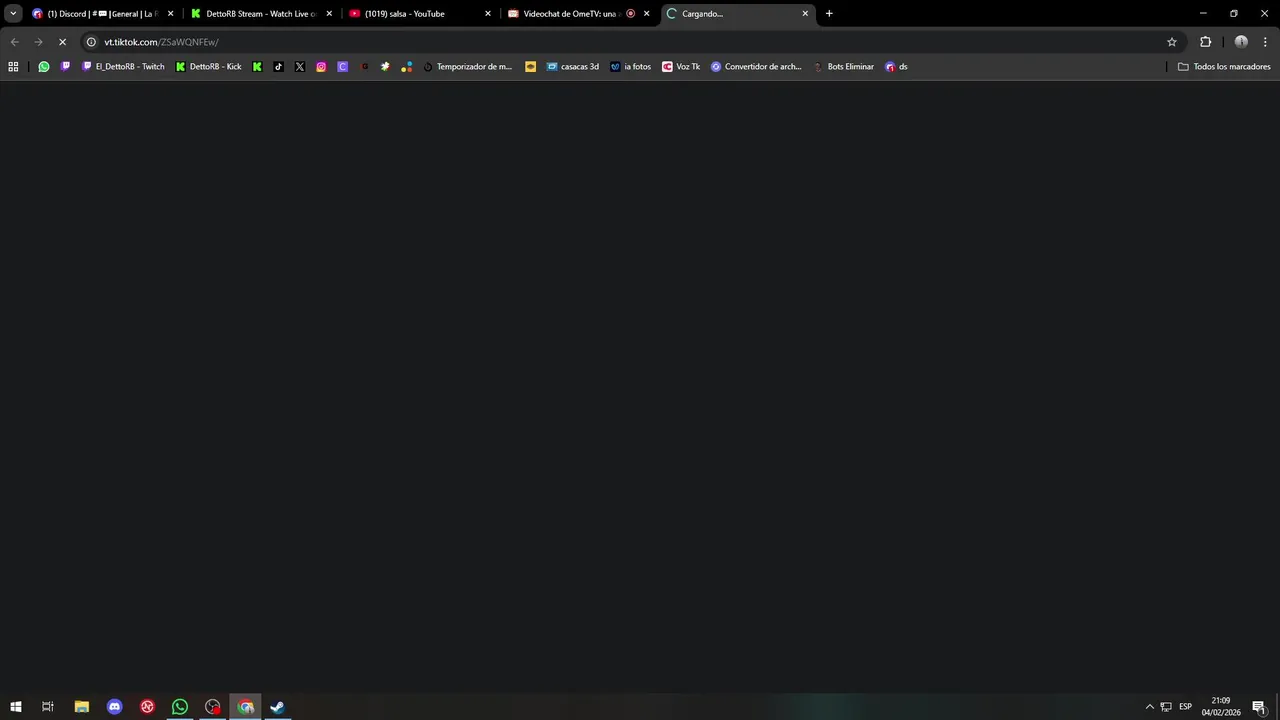Viewport: 1280px width, 720px height.
Task: Open the casacas 3d bookmark
Action: (573, 67)
